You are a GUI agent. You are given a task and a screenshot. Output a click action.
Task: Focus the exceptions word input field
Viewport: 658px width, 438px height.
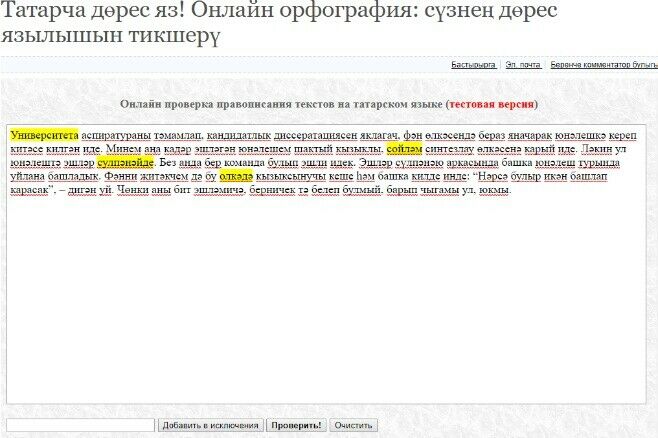(x=80, y=425)
